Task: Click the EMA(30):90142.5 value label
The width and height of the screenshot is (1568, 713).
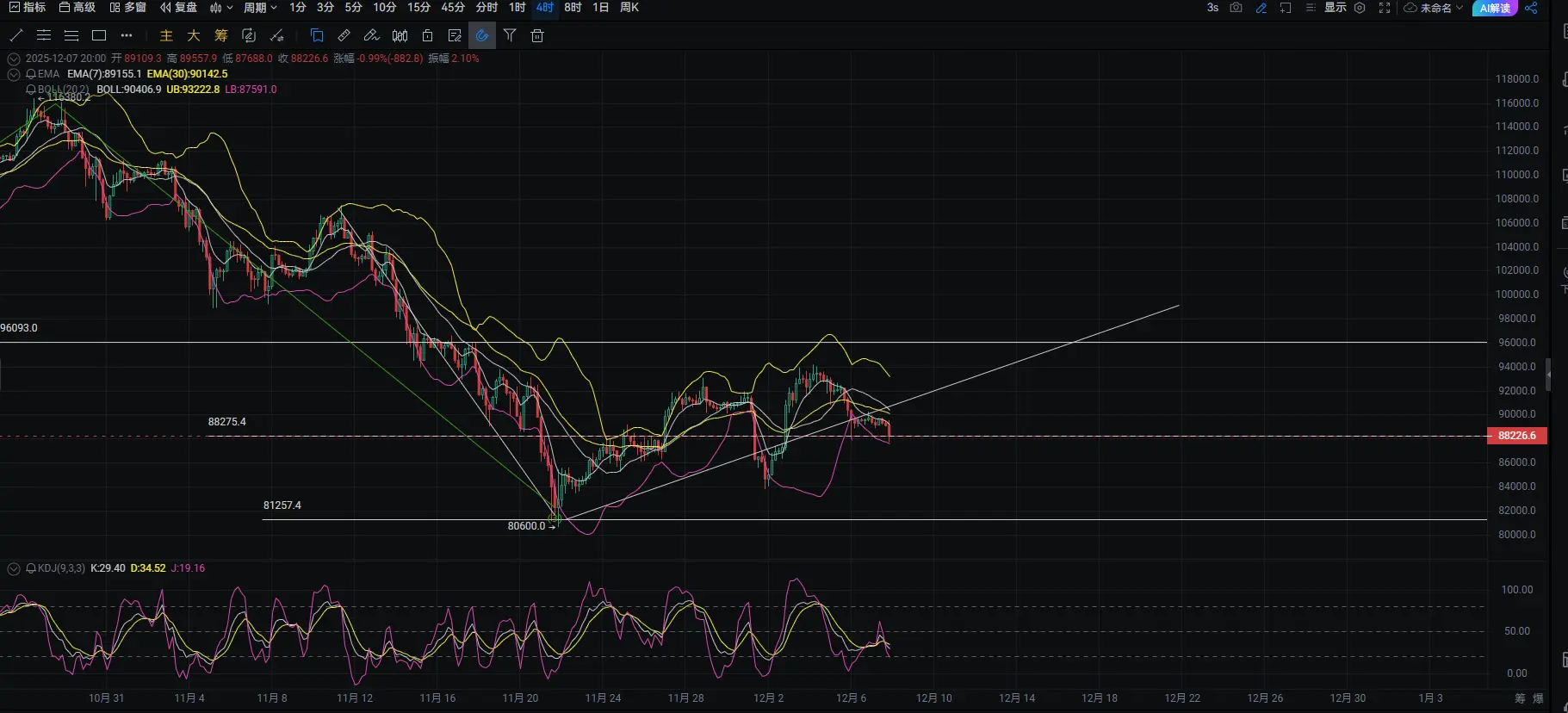Action: (x=188, y=74)
